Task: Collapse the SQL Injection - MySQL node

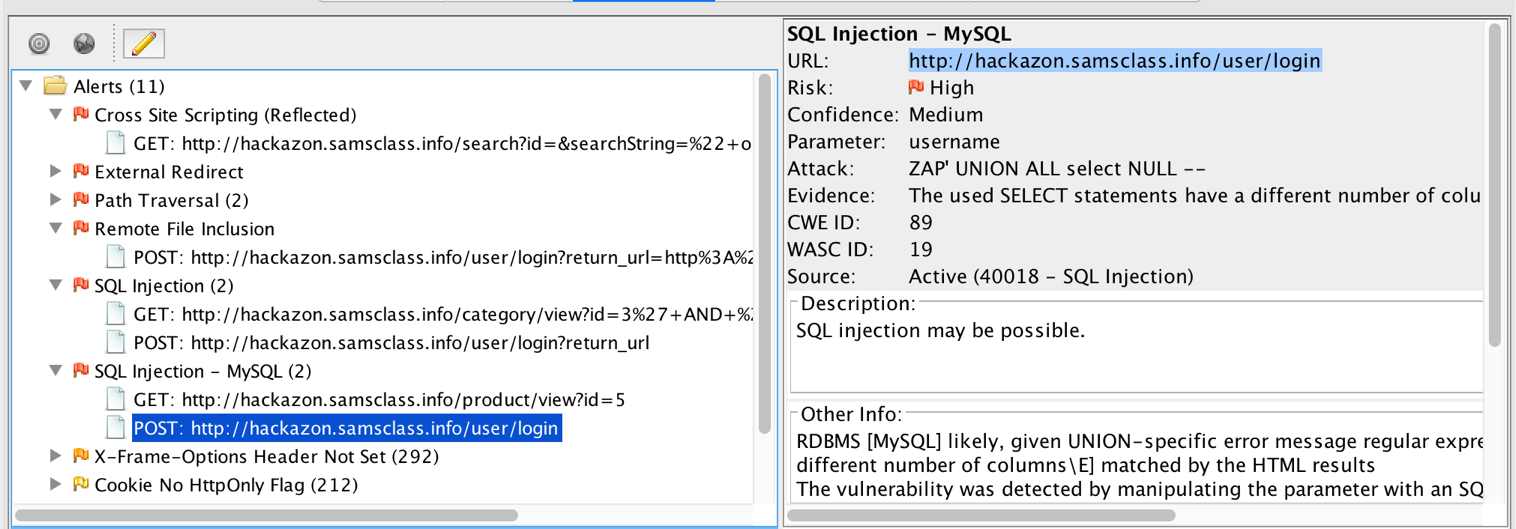Action: pos(57,371)
